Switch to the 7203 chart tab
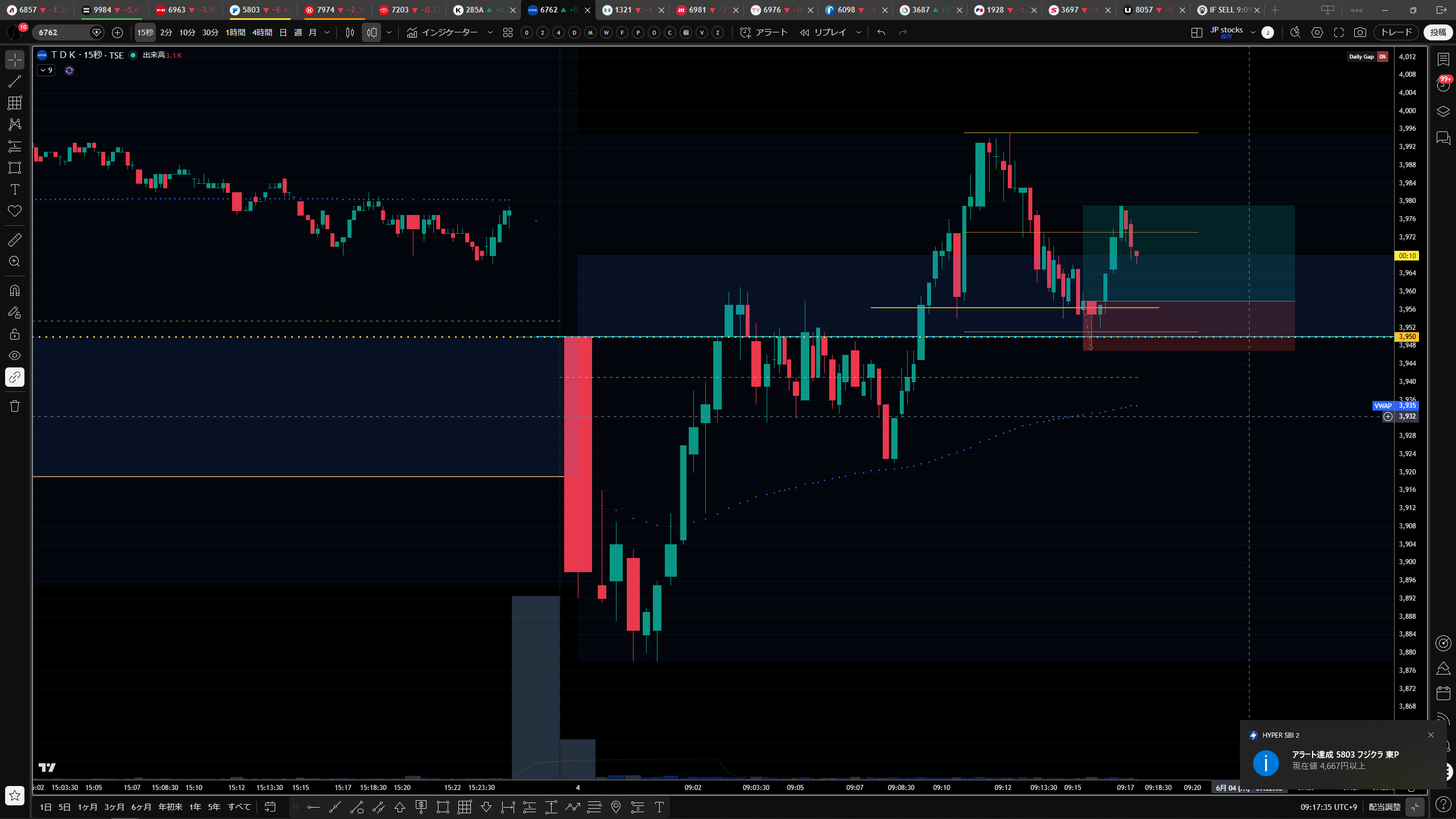The image size is (1456, 819). coord(400,10)
